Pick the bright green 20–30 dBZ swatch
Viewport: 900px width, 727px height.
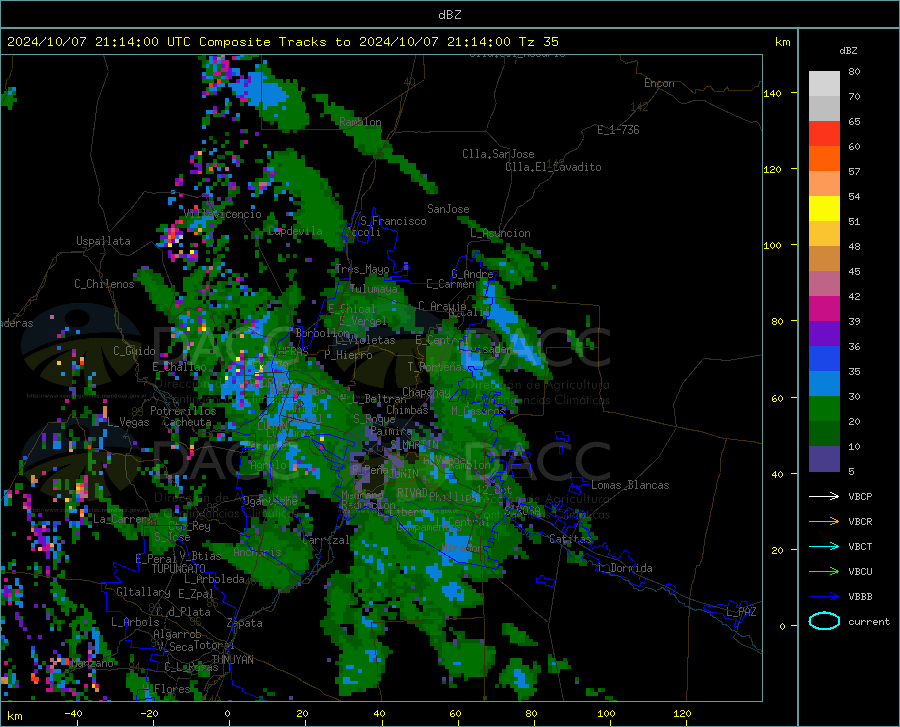click(x=824, y=409)
